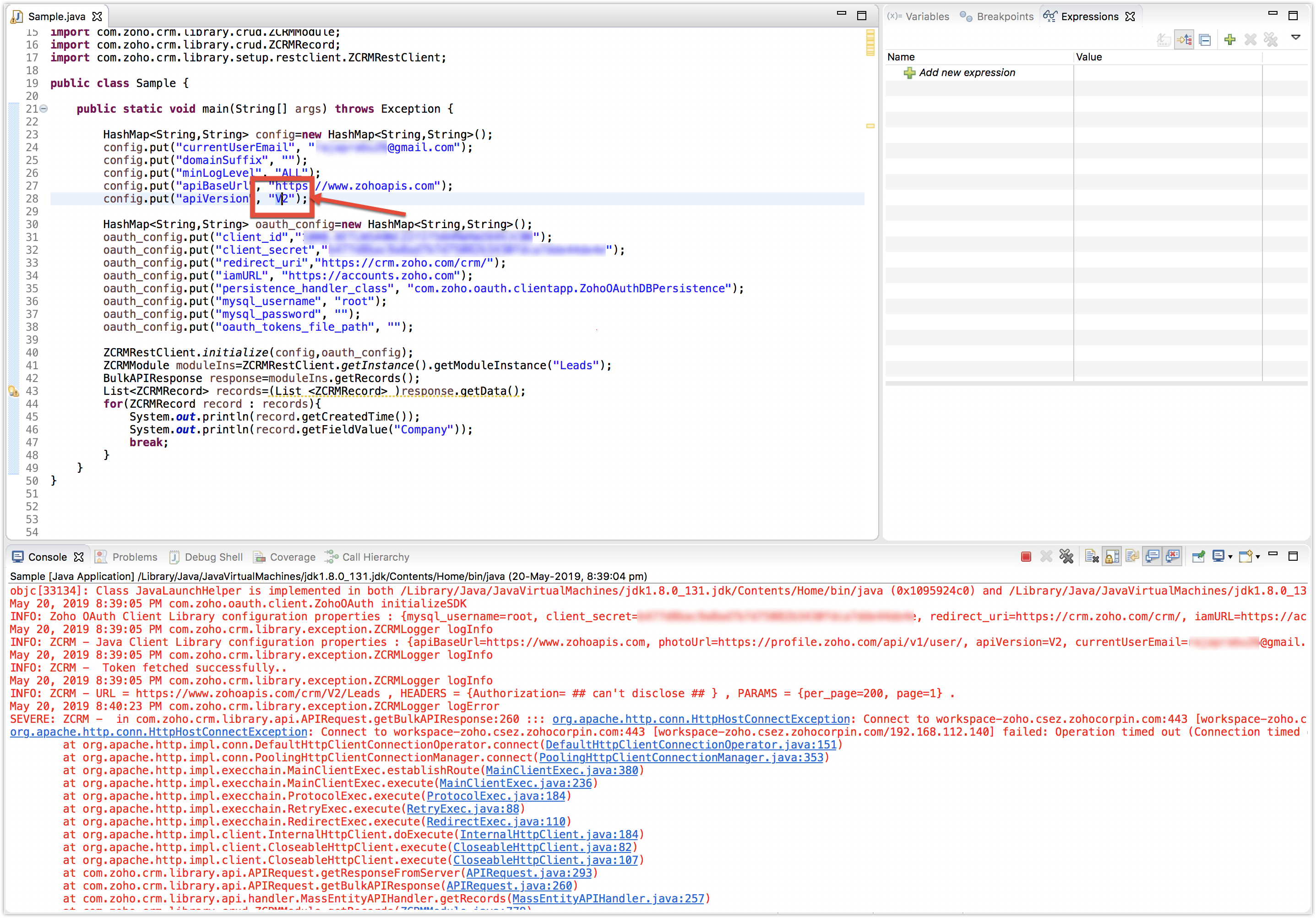Maximize the Expressions view

click(x=1293, y=16)
